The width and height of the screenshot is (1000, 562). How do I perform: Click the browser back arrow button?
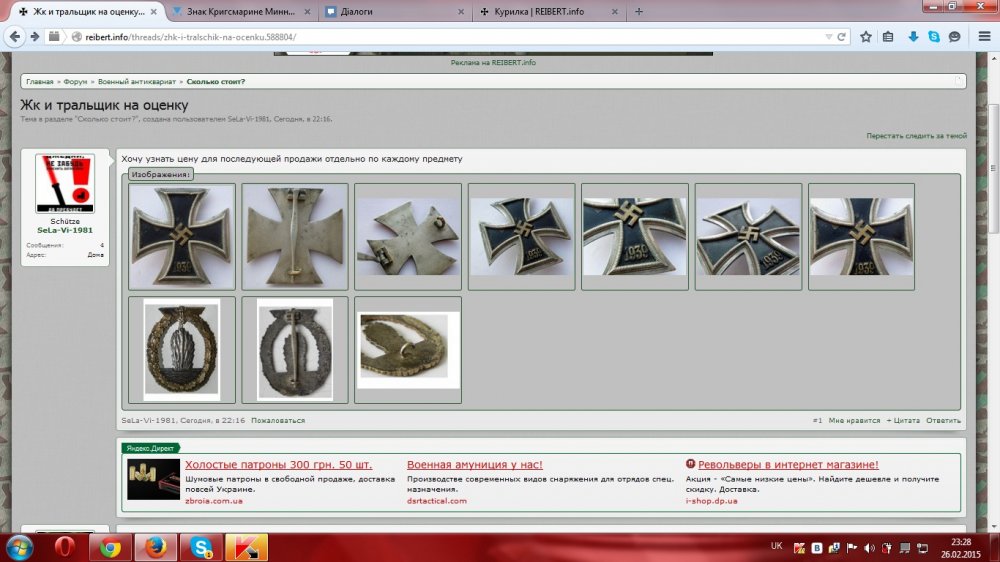point(13,36)
